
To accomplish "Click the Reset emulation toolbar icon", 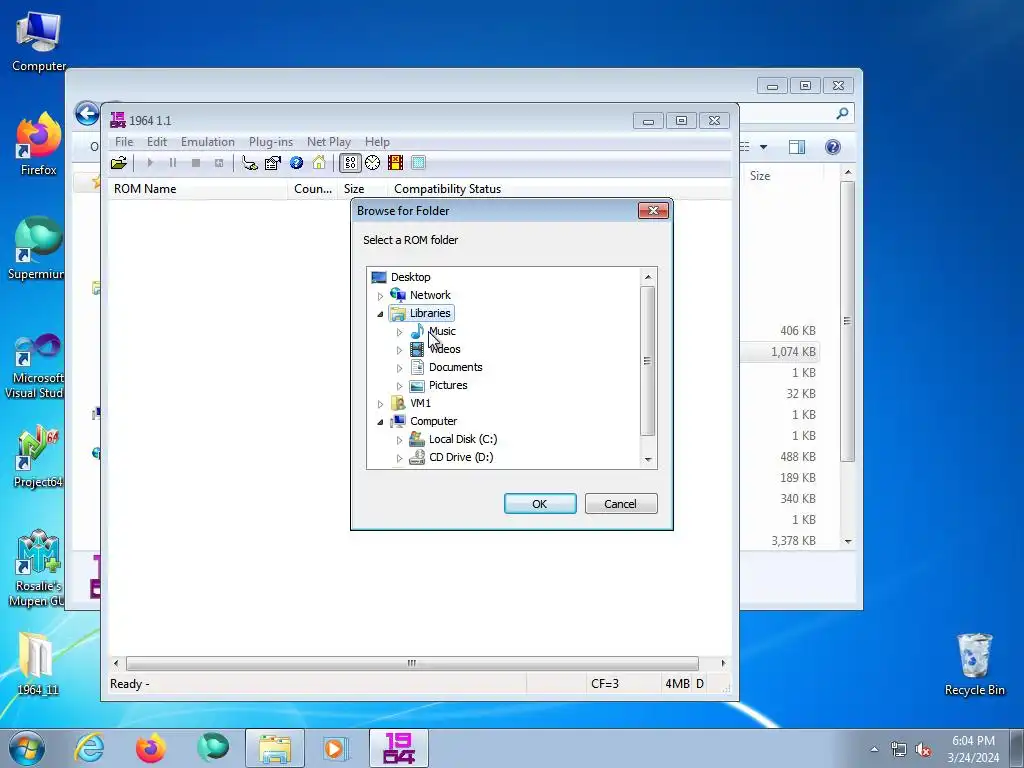I will coord(219,163).
